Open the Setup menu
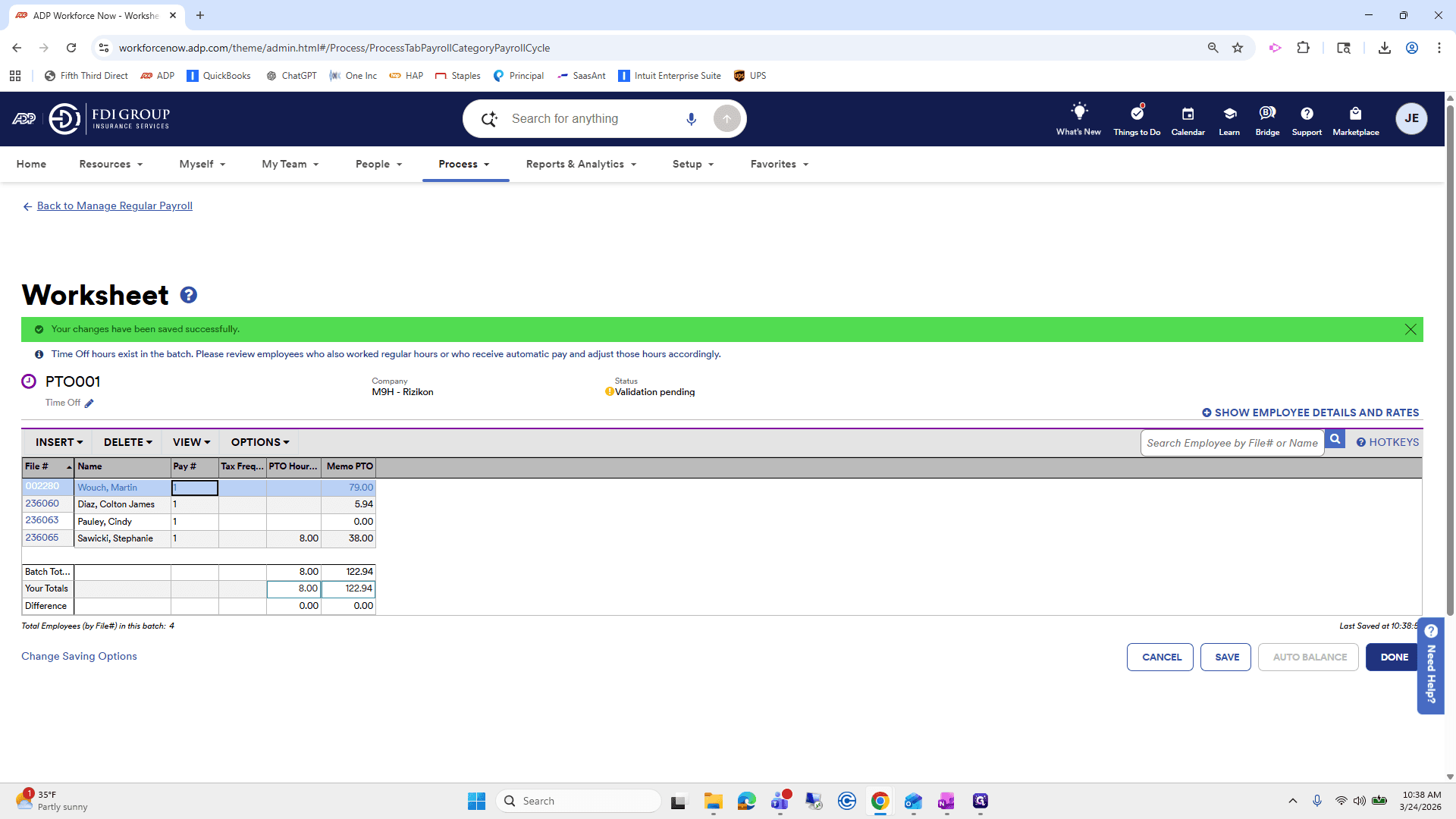The width and height of the screenshot is (1456, 819). tap(693, 164)
